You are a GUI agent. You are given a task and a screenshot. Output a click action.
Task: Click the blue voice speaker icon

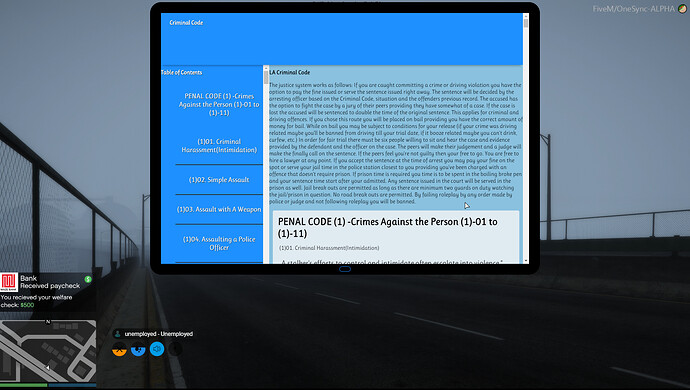tap(157, 349)
